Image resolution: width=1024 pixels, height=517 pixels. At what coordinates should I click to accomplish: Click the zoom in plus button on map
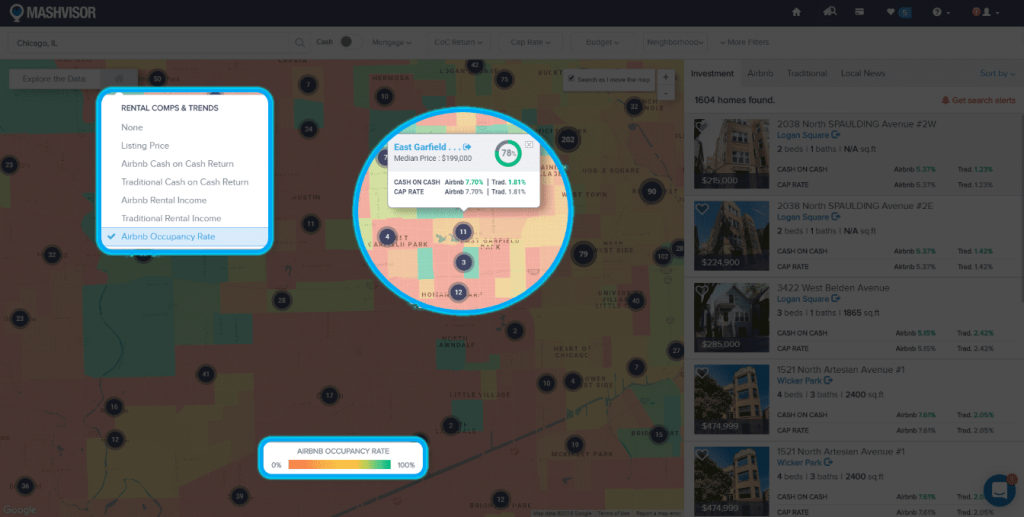[x=665, y=78]
